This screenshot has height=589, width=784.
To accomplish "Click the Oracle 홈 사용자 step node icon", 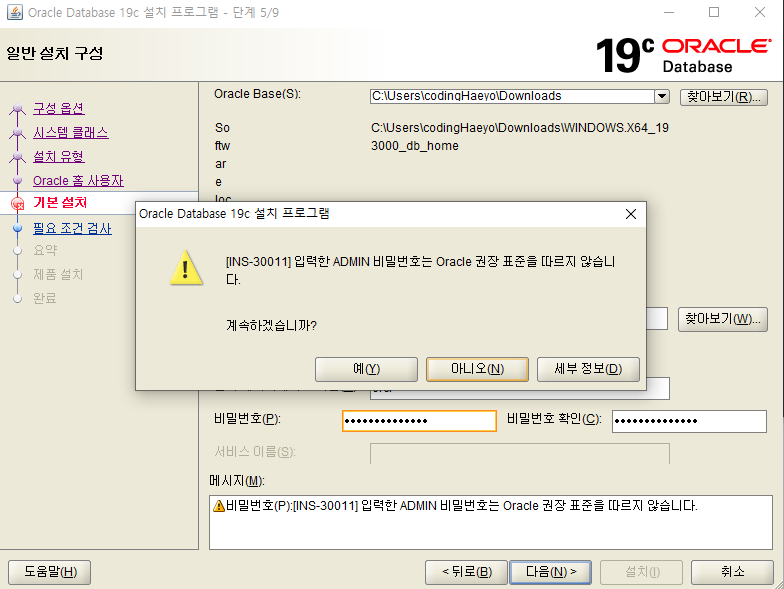I will tap(18, 180).
